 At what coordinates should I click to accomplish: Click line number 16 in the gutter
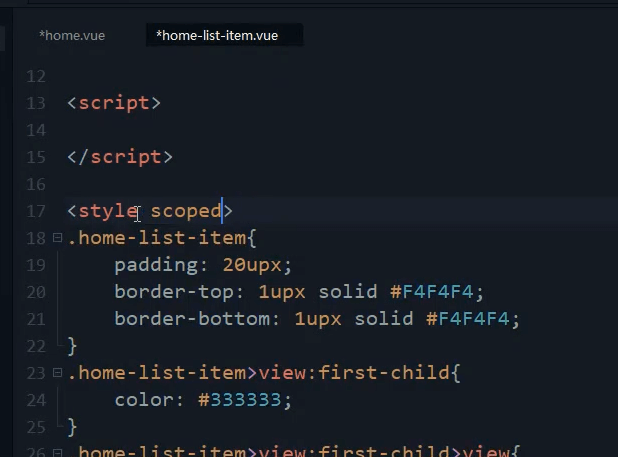pyautogui.click(x=36, y=184)
